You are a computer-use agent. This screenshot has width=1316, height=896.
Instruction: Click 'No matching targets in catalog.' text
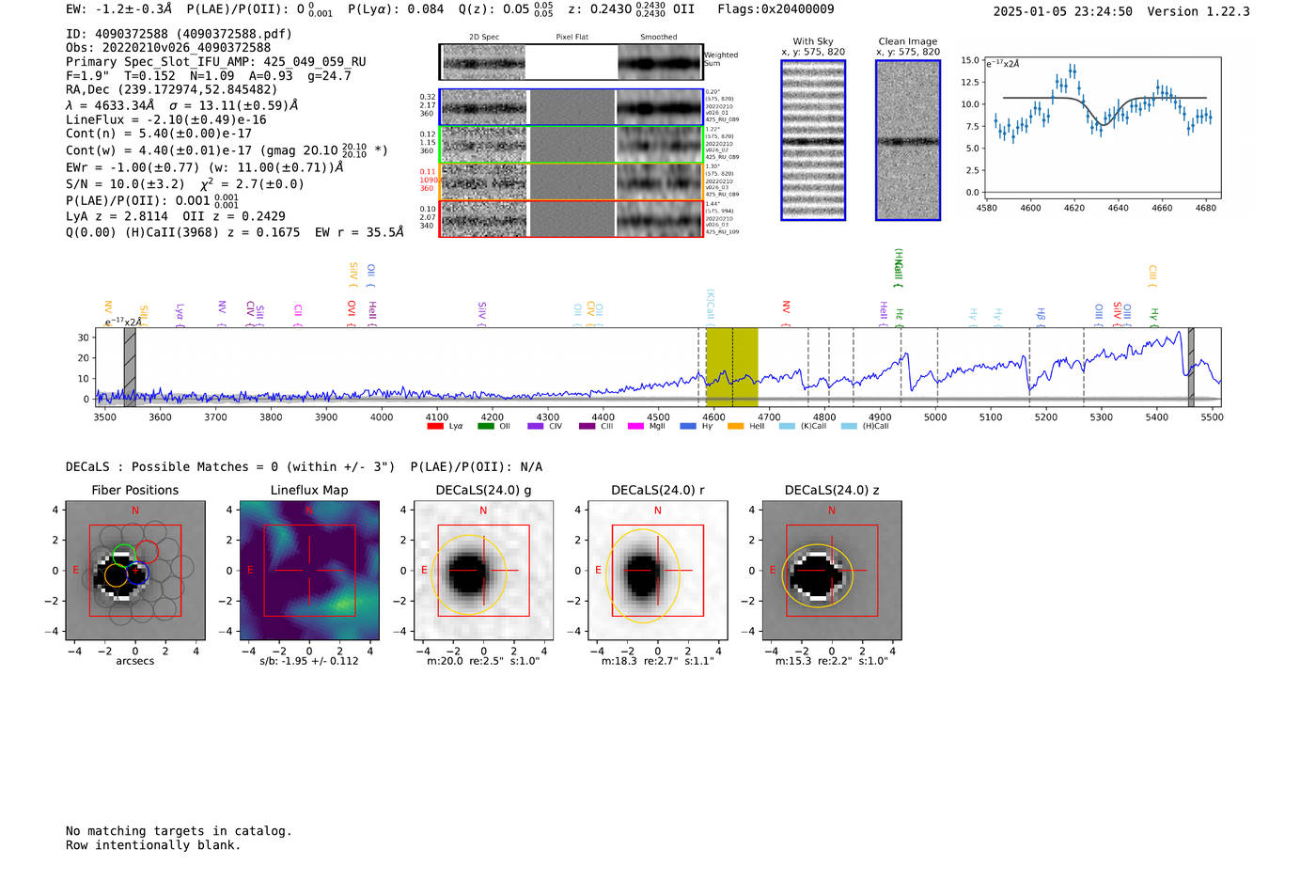(179, 831)
